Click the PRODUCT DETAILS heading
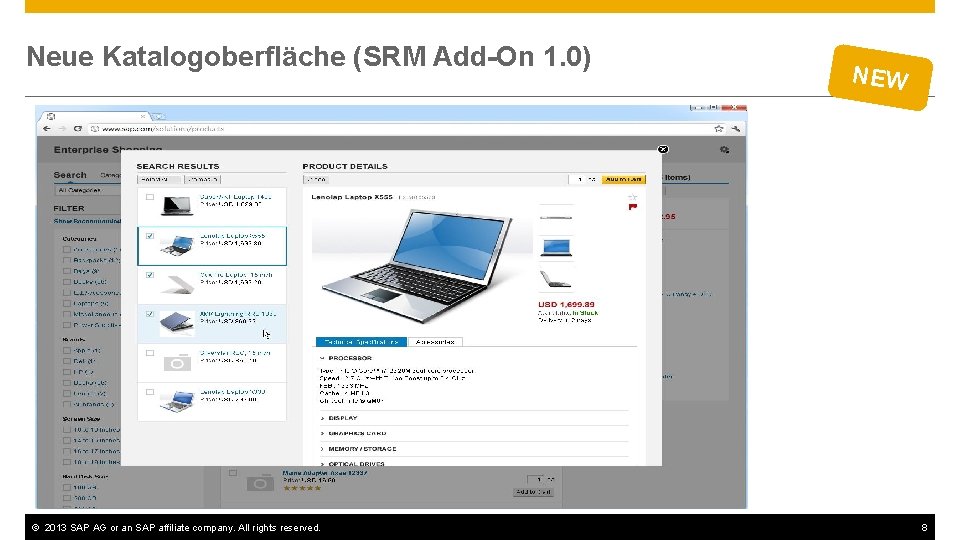 tap(345, 167)
